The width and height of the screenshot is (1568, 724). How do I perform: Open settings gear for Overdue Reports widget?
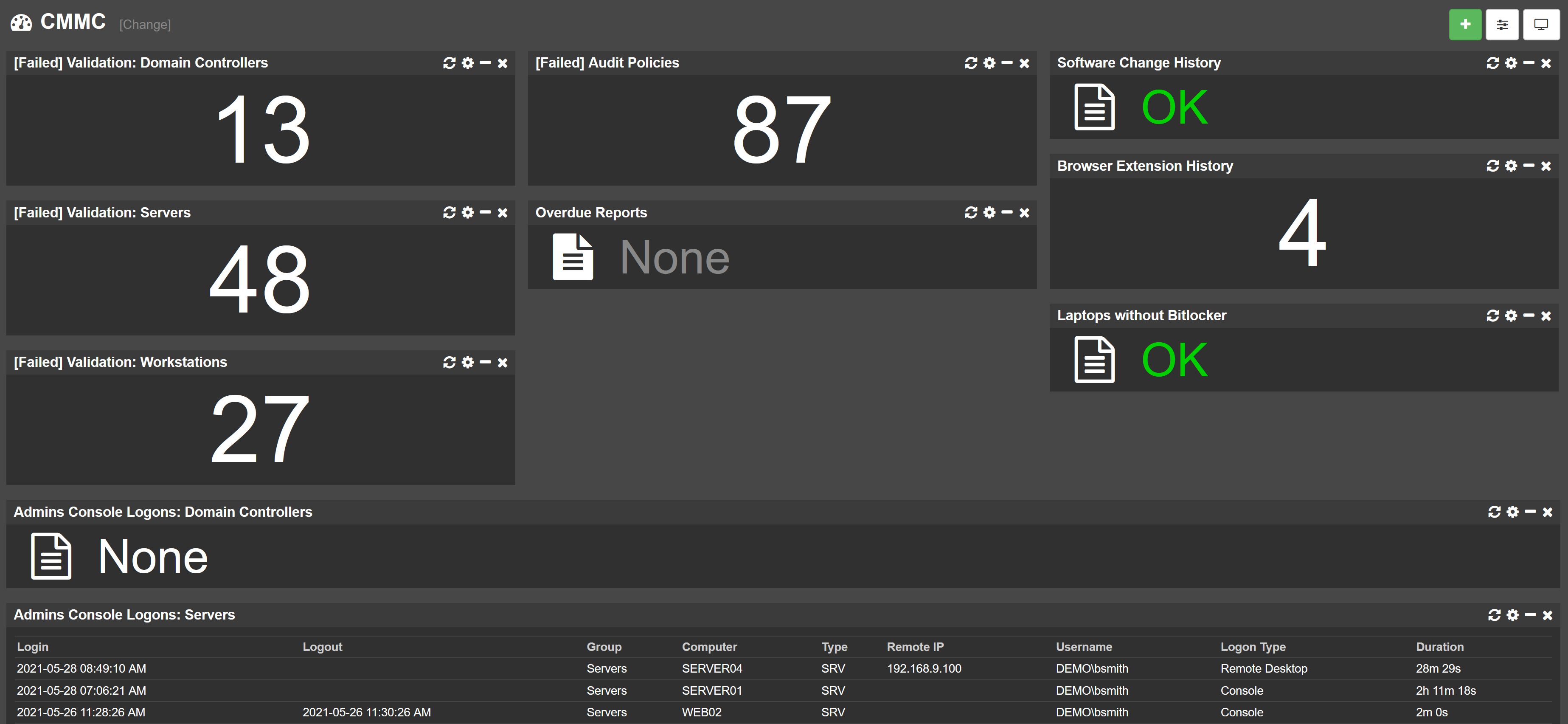(990, 212)
